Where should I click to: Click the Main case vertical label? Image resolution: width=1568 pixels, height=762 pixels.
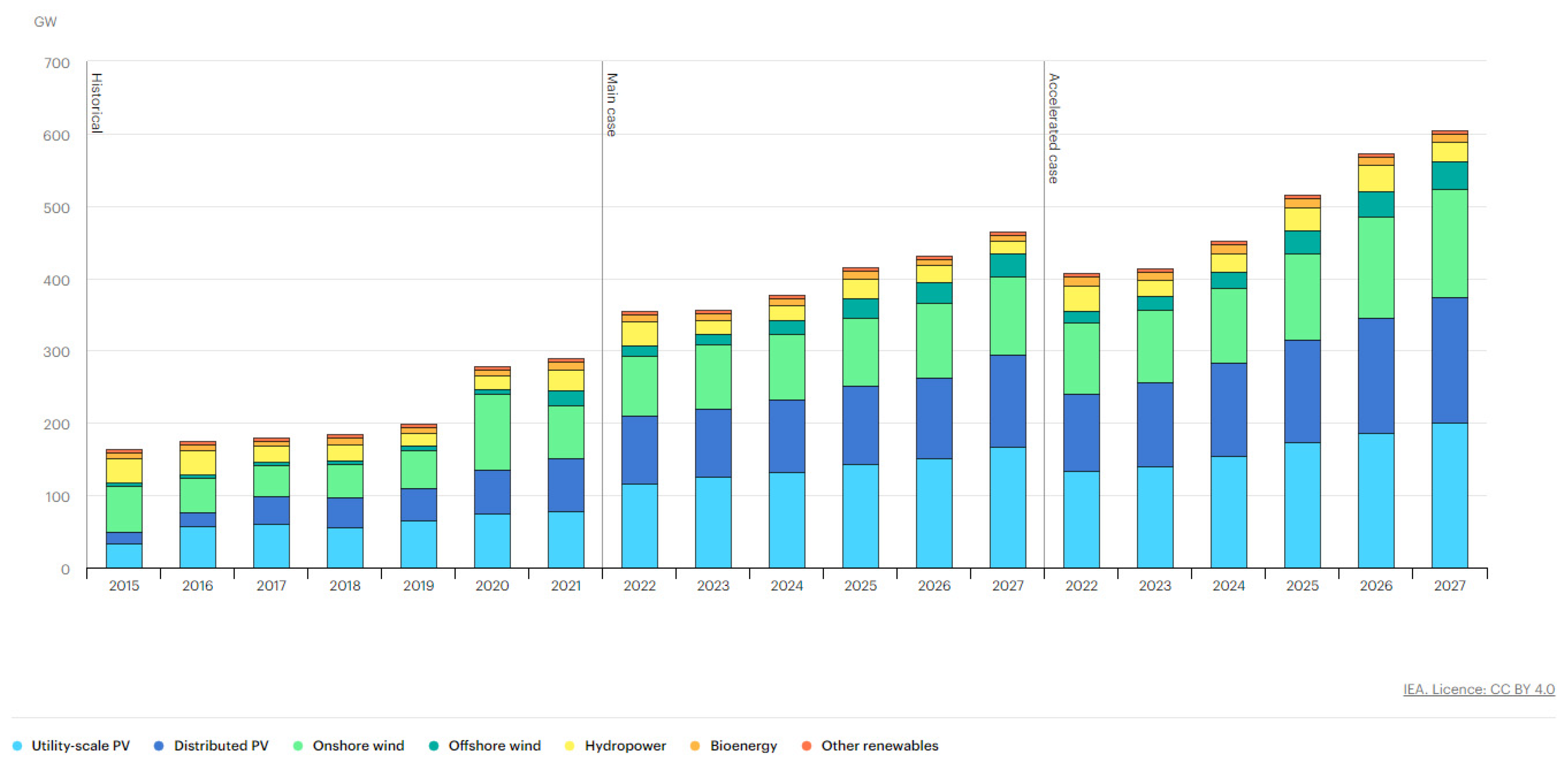pyautogui.click(x=612, y=105)
